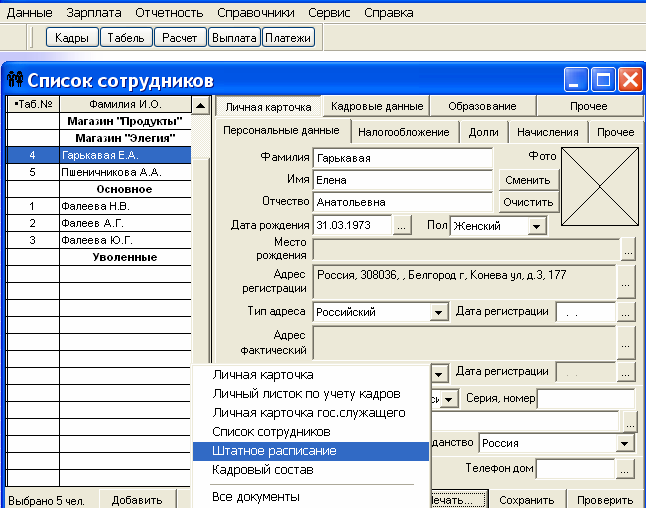The height and width of the screenshot is (508, 646).
Task: Open the Прочее sub-tab next to Начисления
Action: (616, 132)
